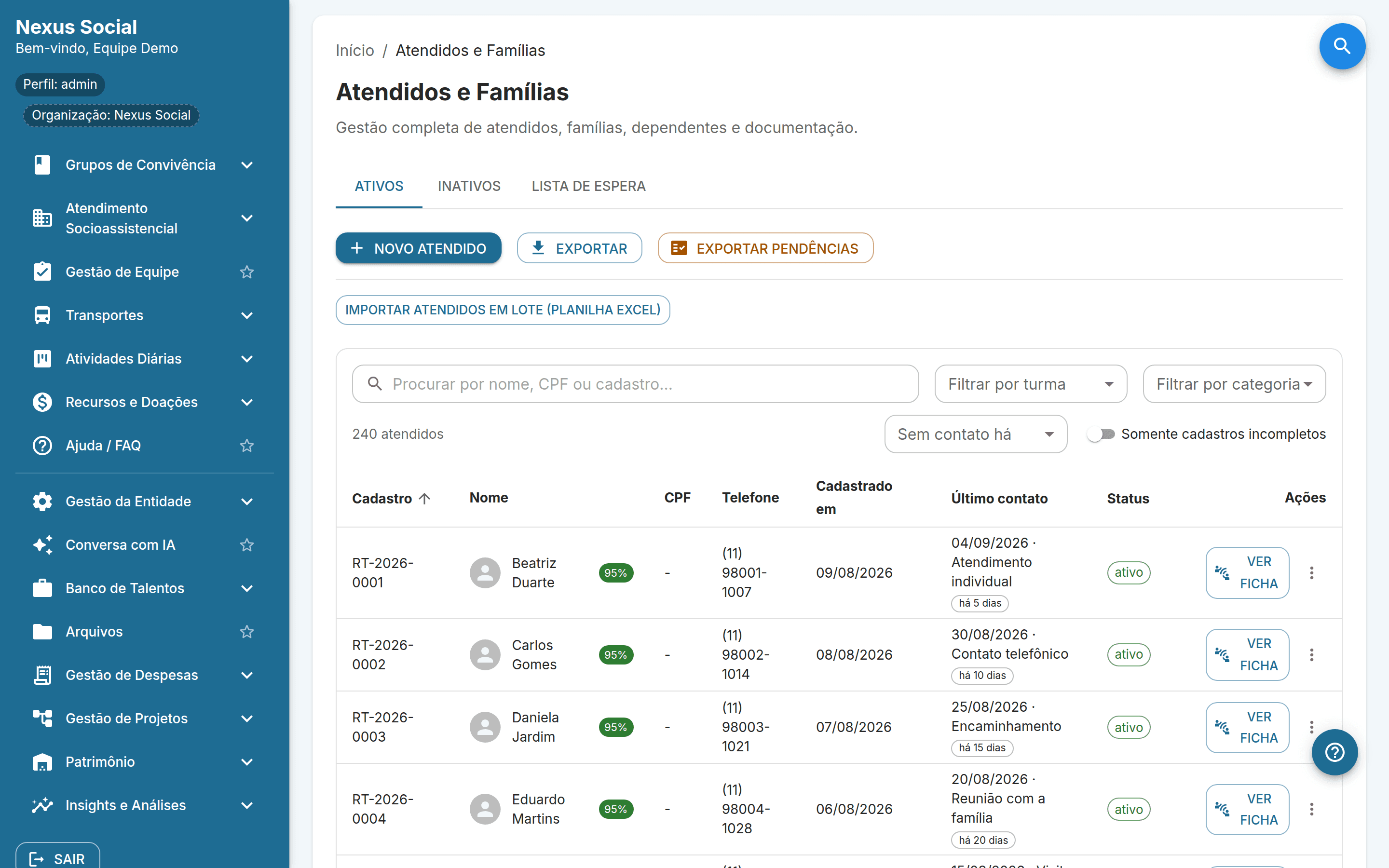Focus the Procurar por nome search field
This screenshot has width=1389, height=868.
[635, 384]
